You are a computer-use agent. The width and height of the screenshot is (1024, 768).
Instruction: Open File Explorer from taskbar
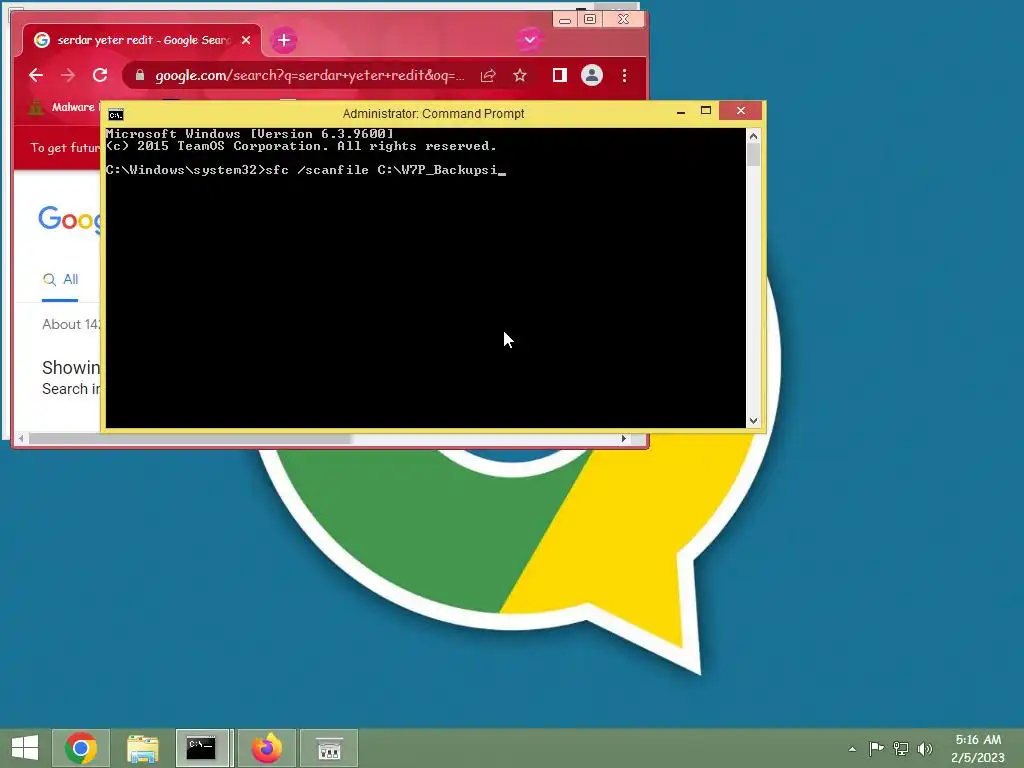click(143, 748)
